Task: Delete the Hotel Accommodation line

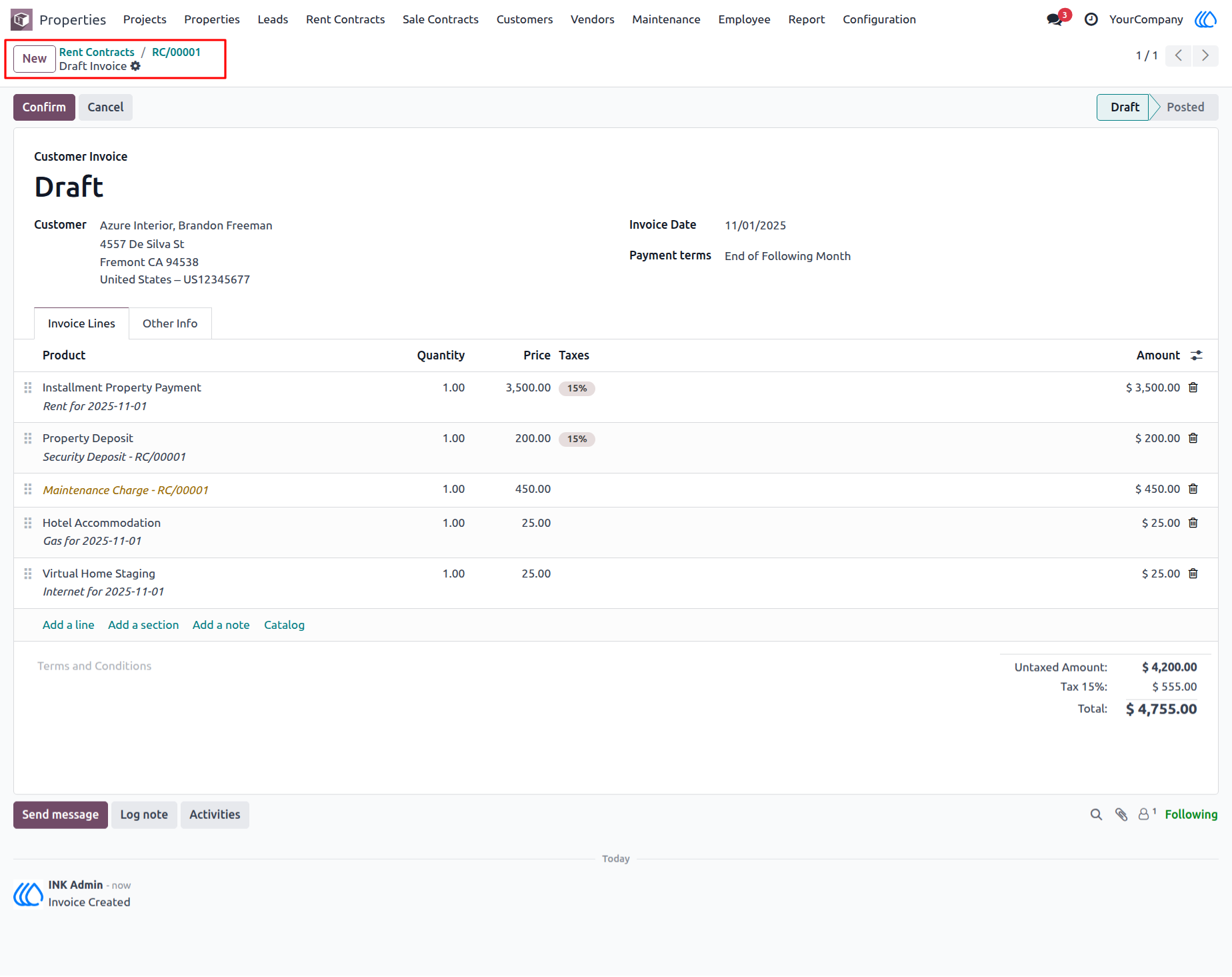Action: pos(1193,523)
